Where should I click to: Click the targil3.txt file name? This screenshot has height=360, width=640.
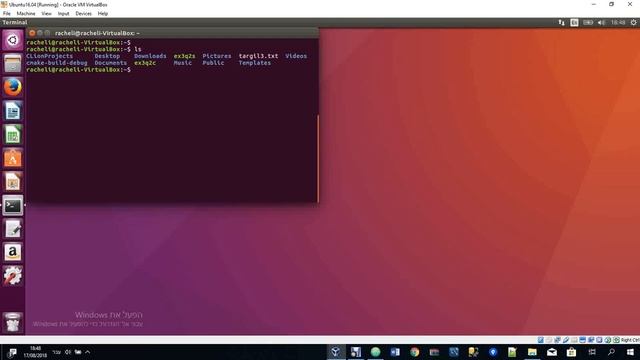pyautogui.click(x=258, y=56)
